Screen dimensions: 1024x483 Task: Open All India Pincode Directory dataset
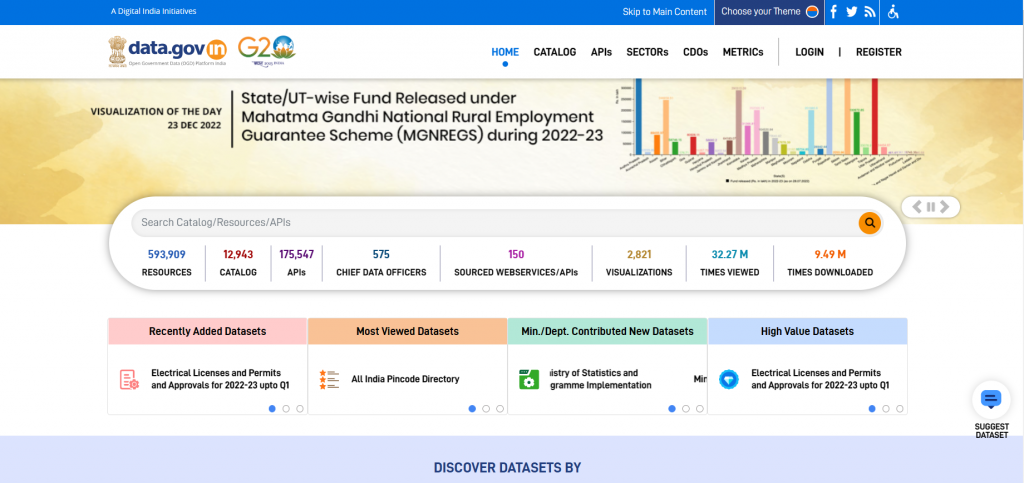[406, 379]
